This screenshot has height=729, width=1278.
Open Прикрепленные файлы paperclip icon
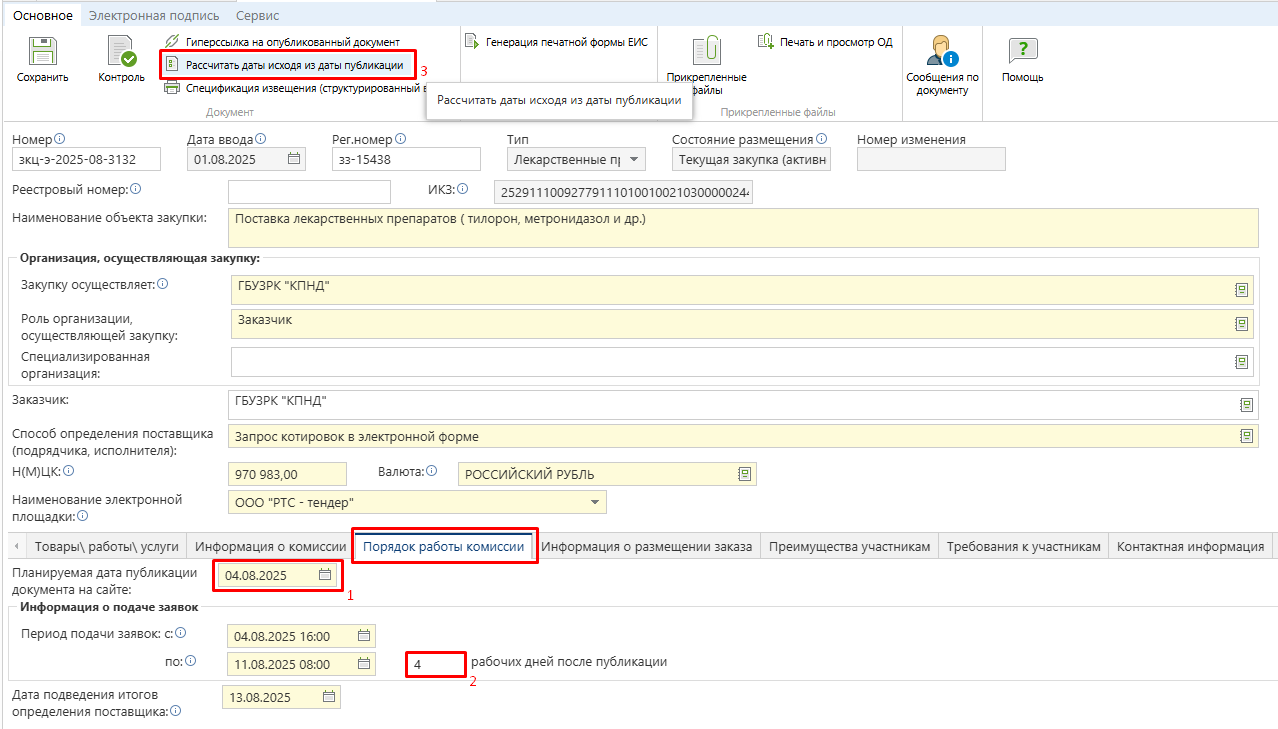[x=707, y=51]
